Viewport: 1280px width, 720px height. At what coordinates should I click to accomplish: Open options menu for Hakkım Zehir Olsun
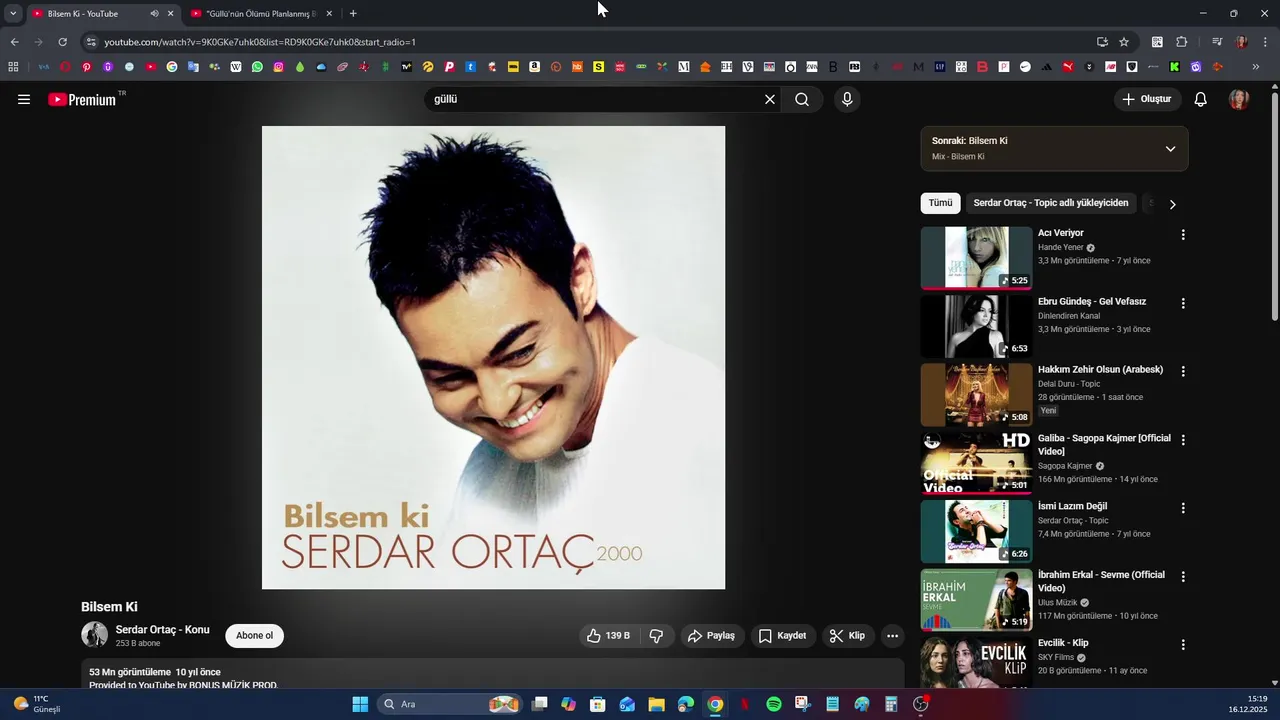coord(1183,371)
